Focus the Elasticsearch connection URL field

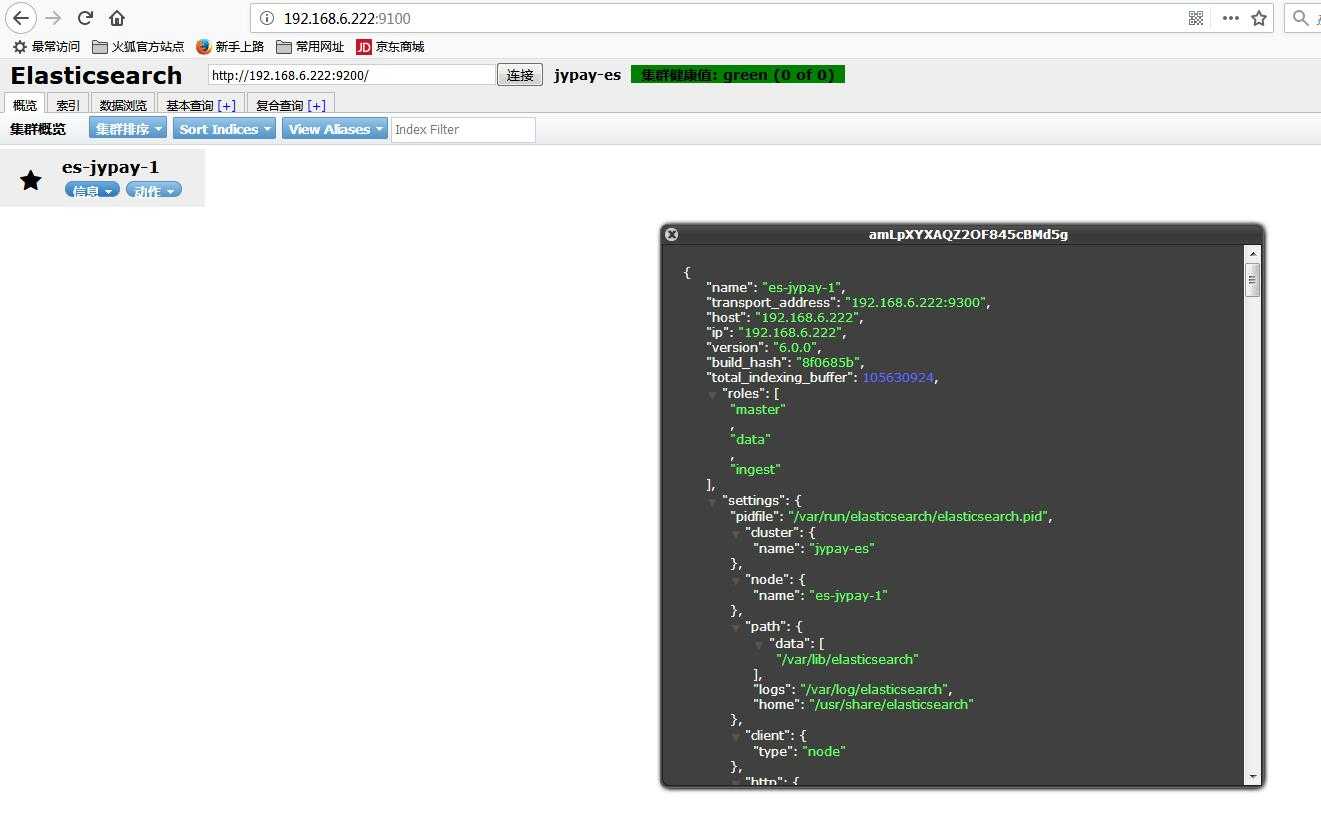[352, 75]
